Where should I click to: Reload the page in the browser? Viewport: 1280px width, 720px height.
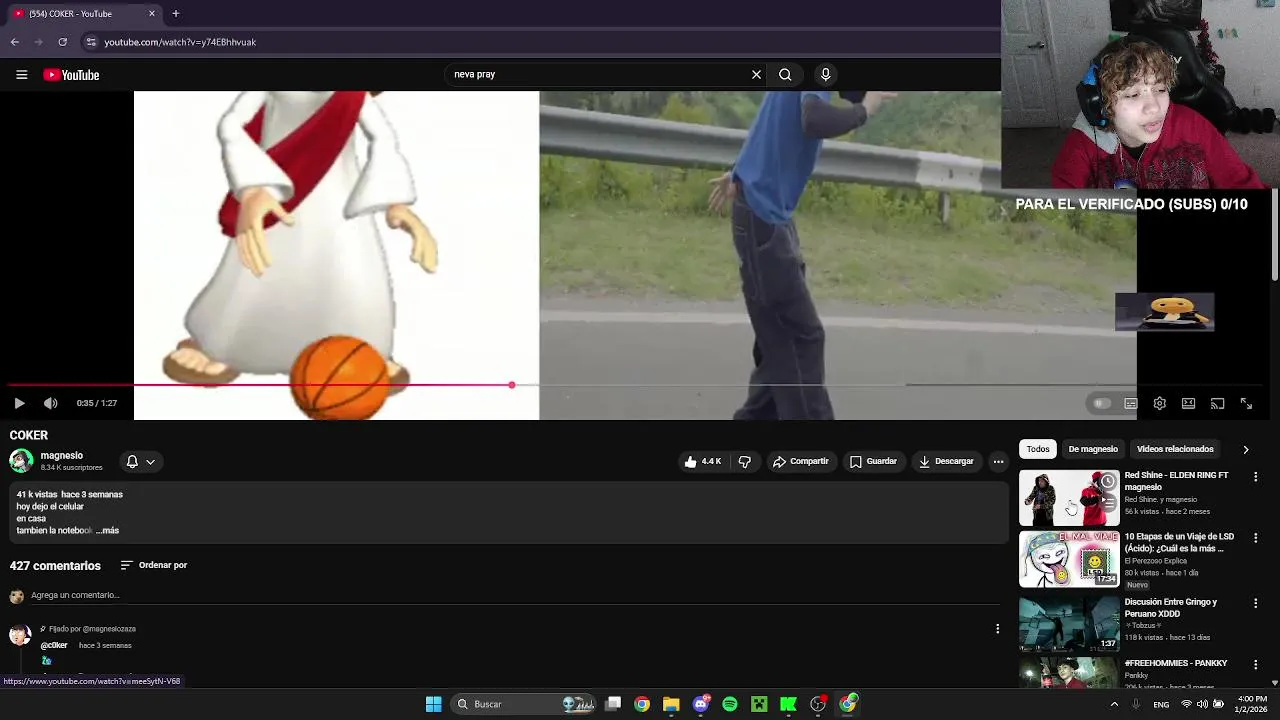(x=63, y=42)
